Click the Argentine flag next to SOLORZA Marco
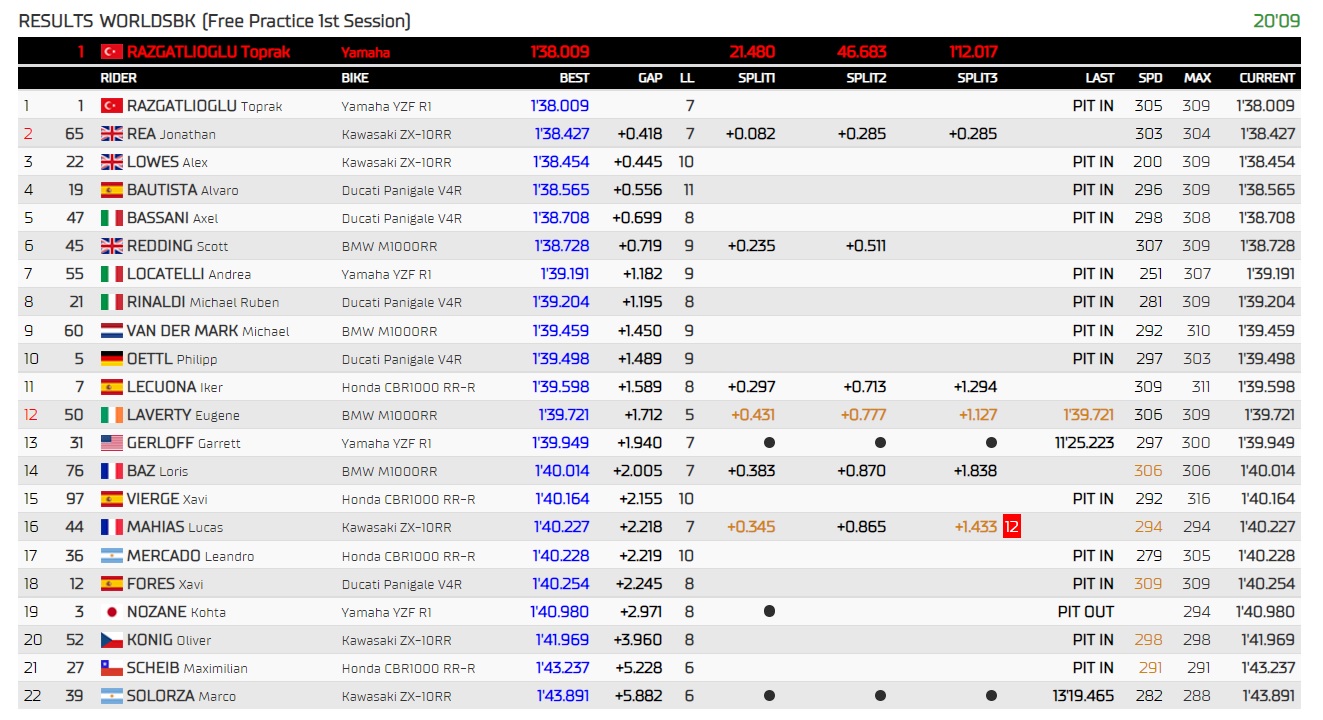 coord(111,696)
